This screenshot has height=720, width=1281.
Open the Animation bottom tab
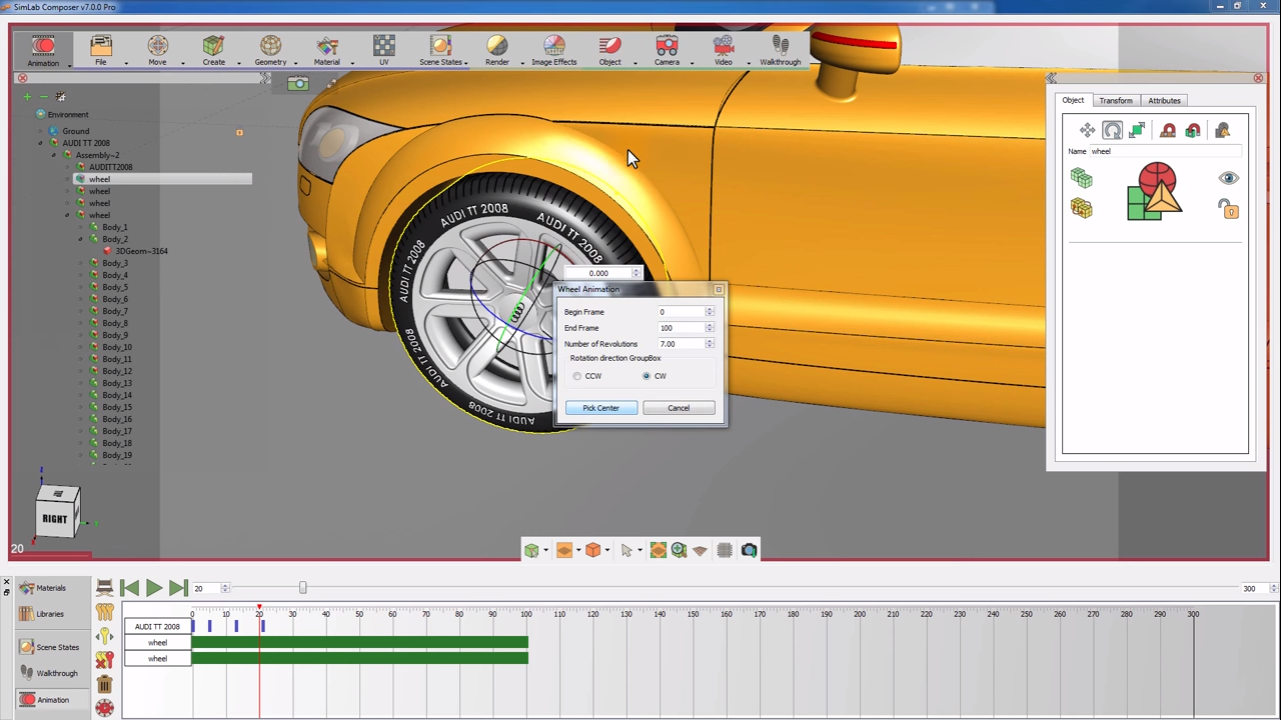tap(45, 700)
